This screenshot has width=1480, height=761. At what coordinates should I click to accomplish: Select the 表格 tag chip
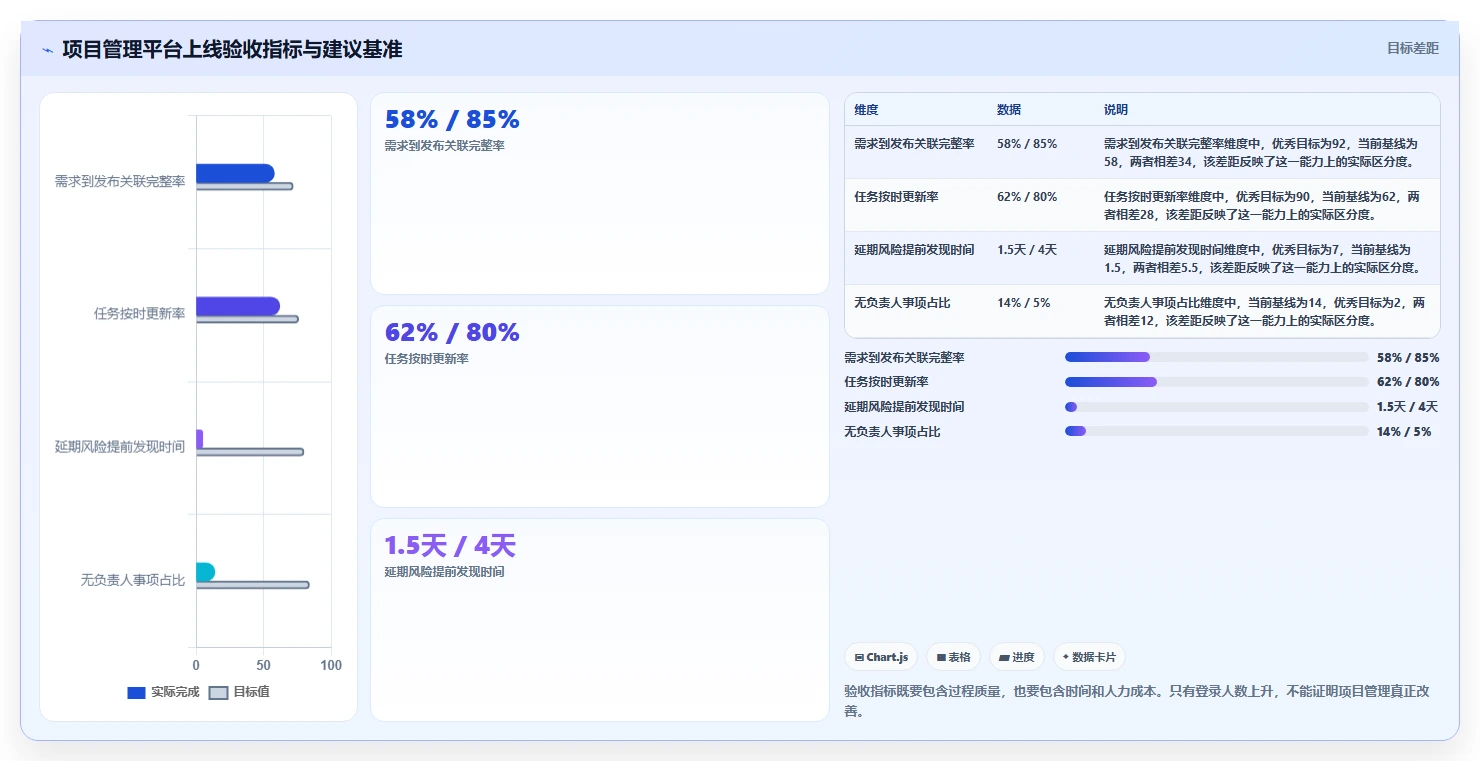[x=954, y=657]
